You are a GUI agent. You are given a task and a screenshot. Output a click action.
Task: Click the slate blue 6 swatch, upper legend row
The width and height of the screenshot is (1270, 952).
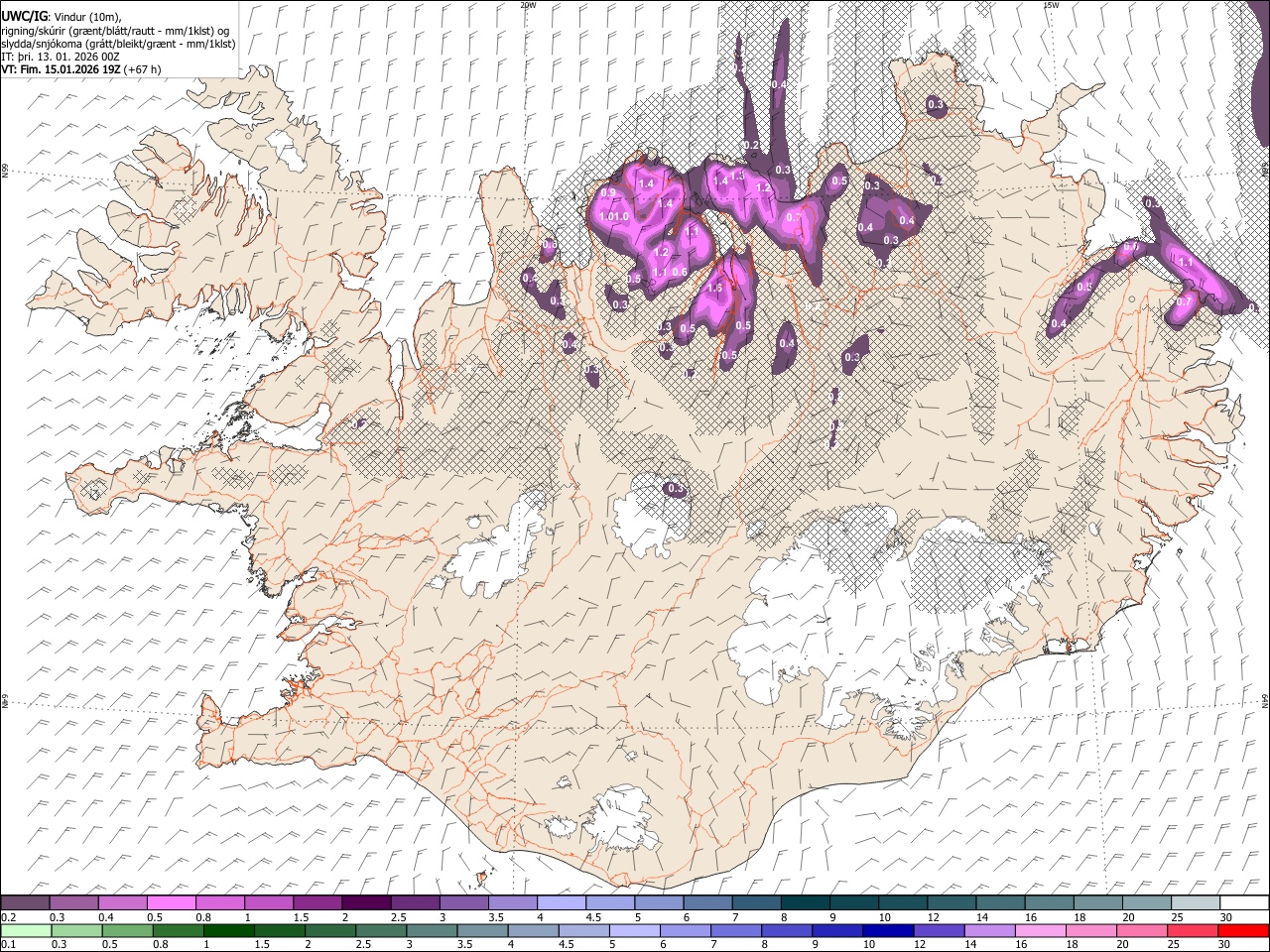click(x=707, y=903)
